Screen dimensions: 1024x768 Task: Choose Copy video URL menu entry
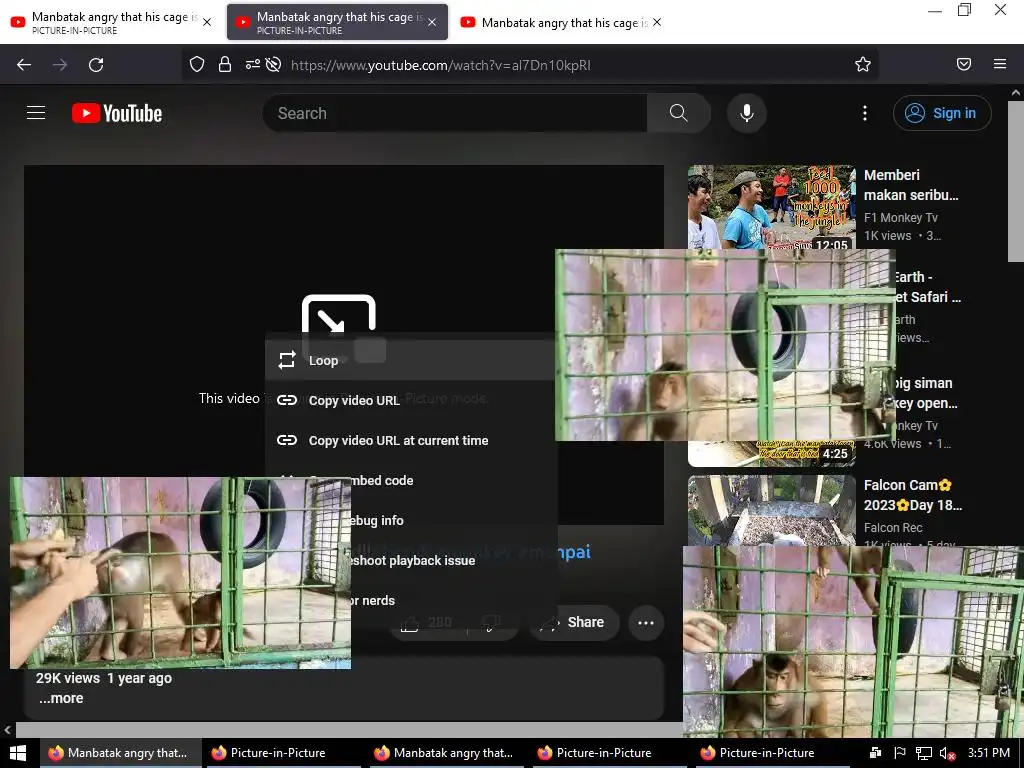pos(410,400)
